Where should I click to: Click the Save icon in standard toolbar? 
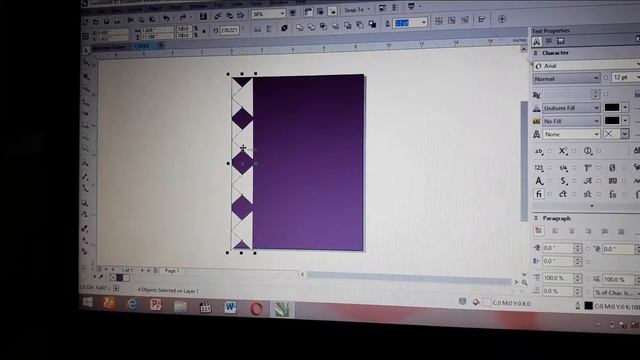coord(106,21)
